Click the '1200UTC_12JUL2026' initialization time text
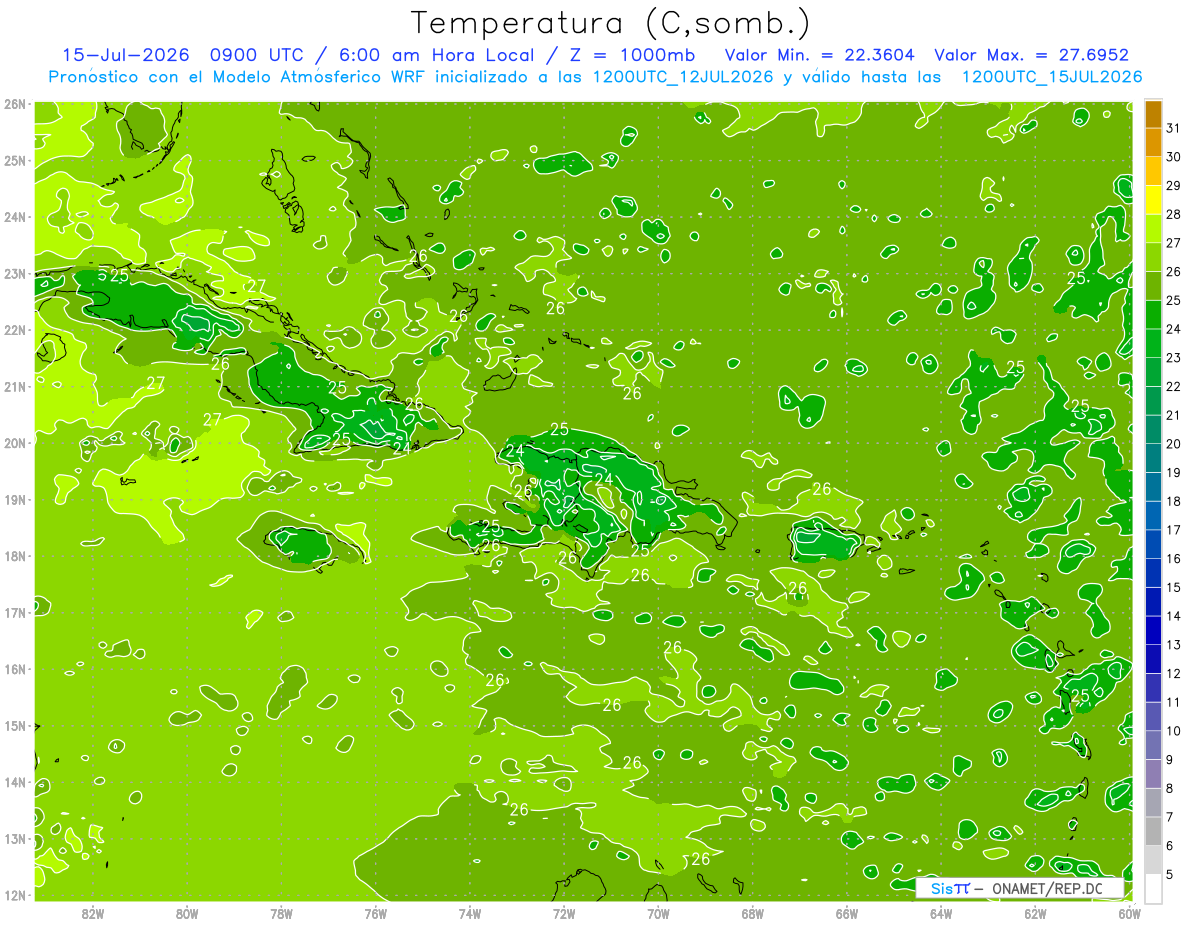 tap(683, 77)
